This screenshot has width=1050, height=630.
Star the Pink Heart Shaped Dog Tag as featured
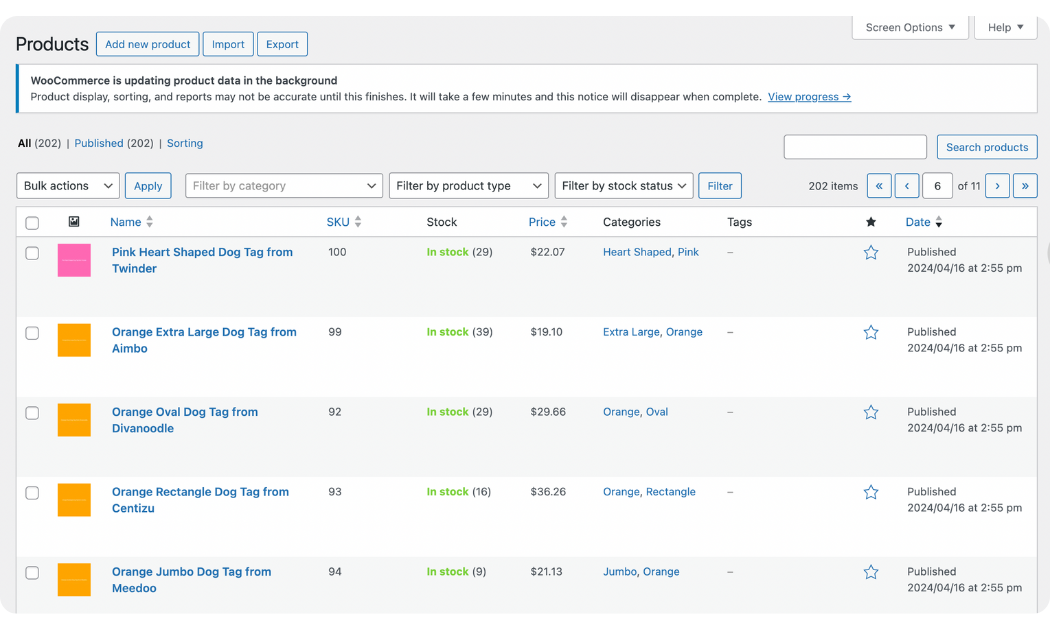click(870, 253)
